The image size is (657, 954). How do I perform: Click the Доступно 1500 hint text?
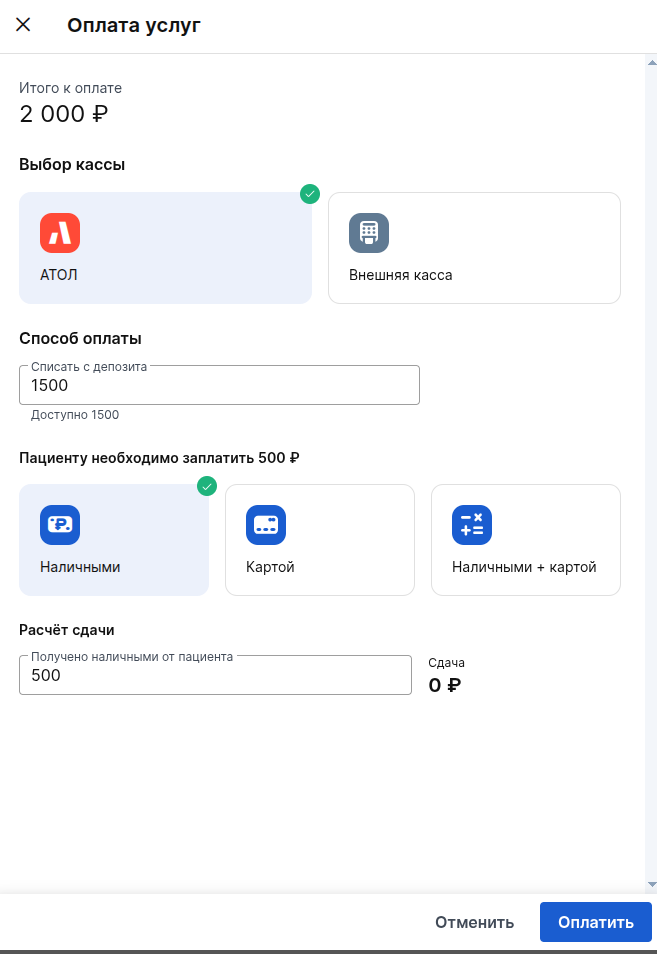coord(75,415)
